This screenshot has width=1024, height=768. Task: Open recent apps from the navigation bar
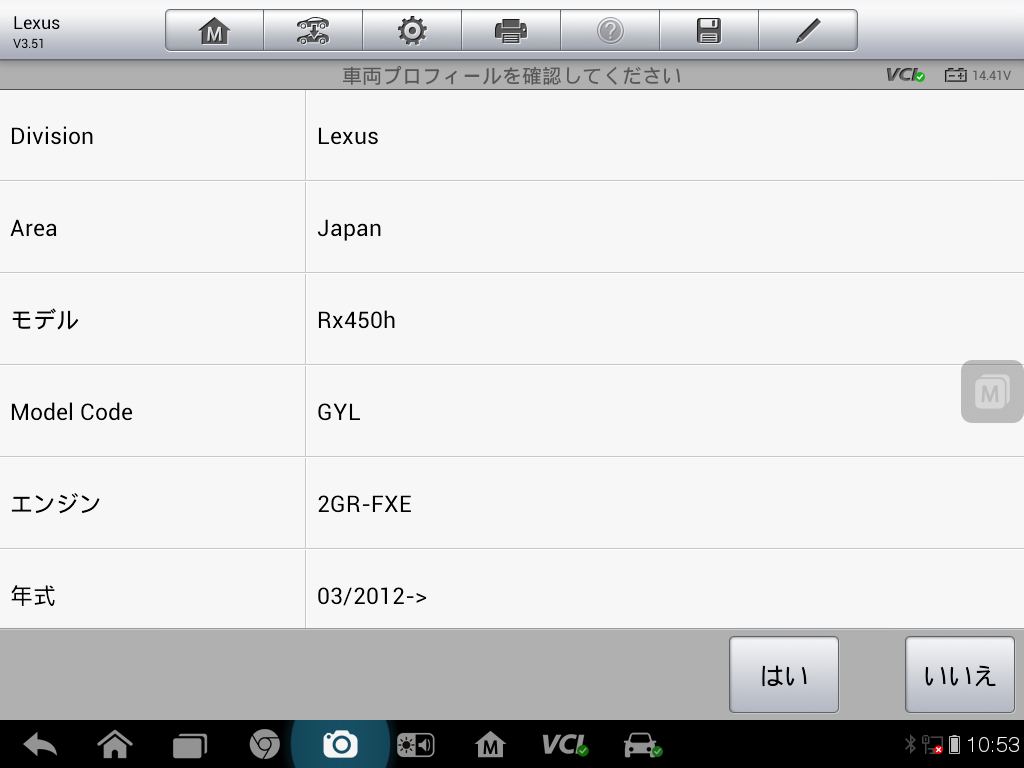coord(189,745)
